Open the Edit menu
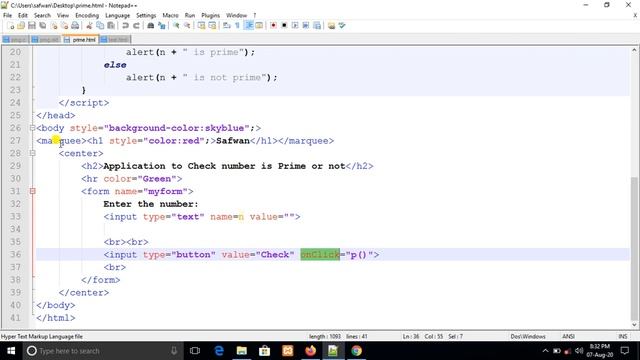 pos(23,15)
